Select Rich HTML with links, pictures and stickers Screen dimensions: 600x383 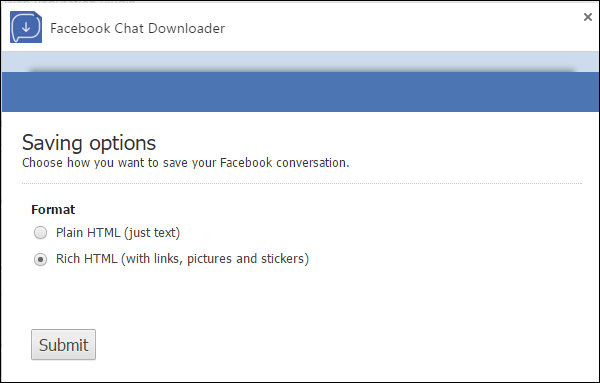pos(41,259)
